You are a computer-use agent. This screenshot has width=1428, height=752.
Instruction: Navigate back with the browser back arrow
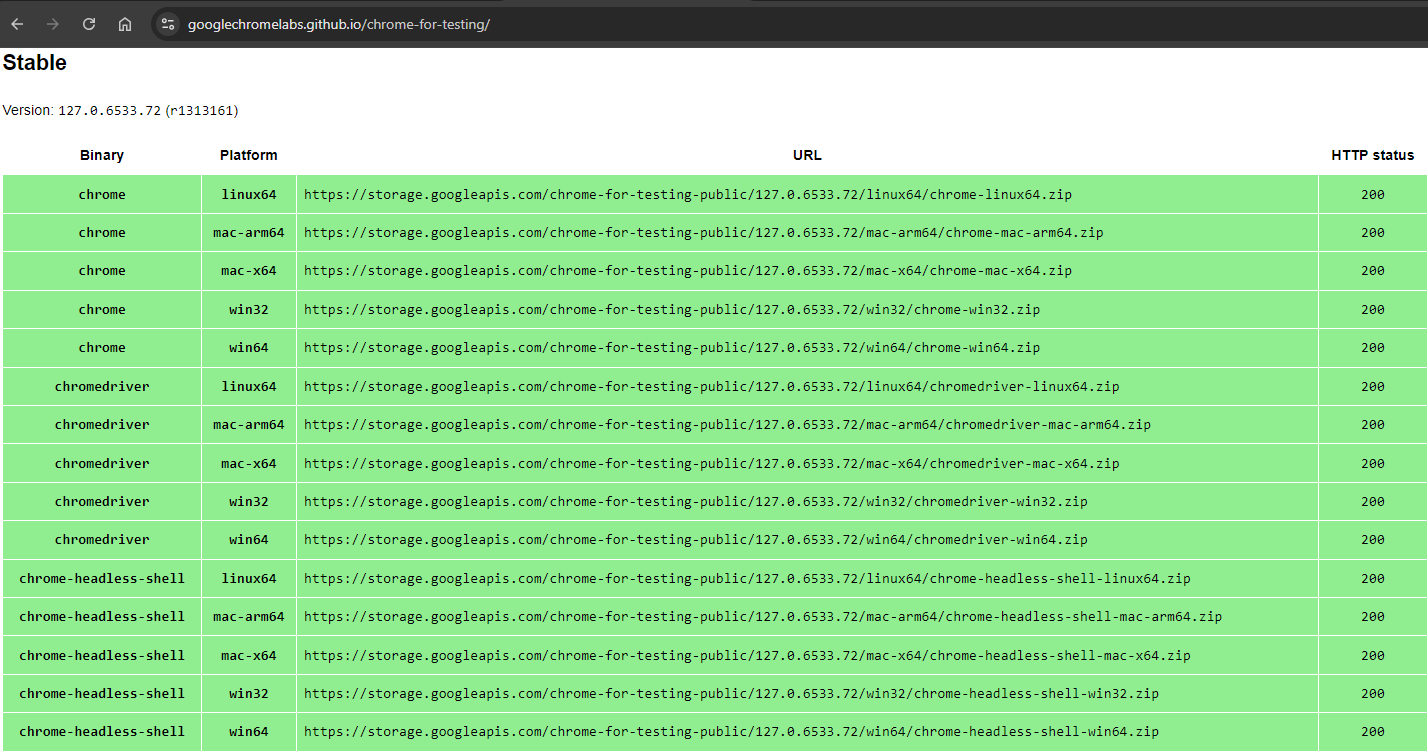[x=17, y=24]
